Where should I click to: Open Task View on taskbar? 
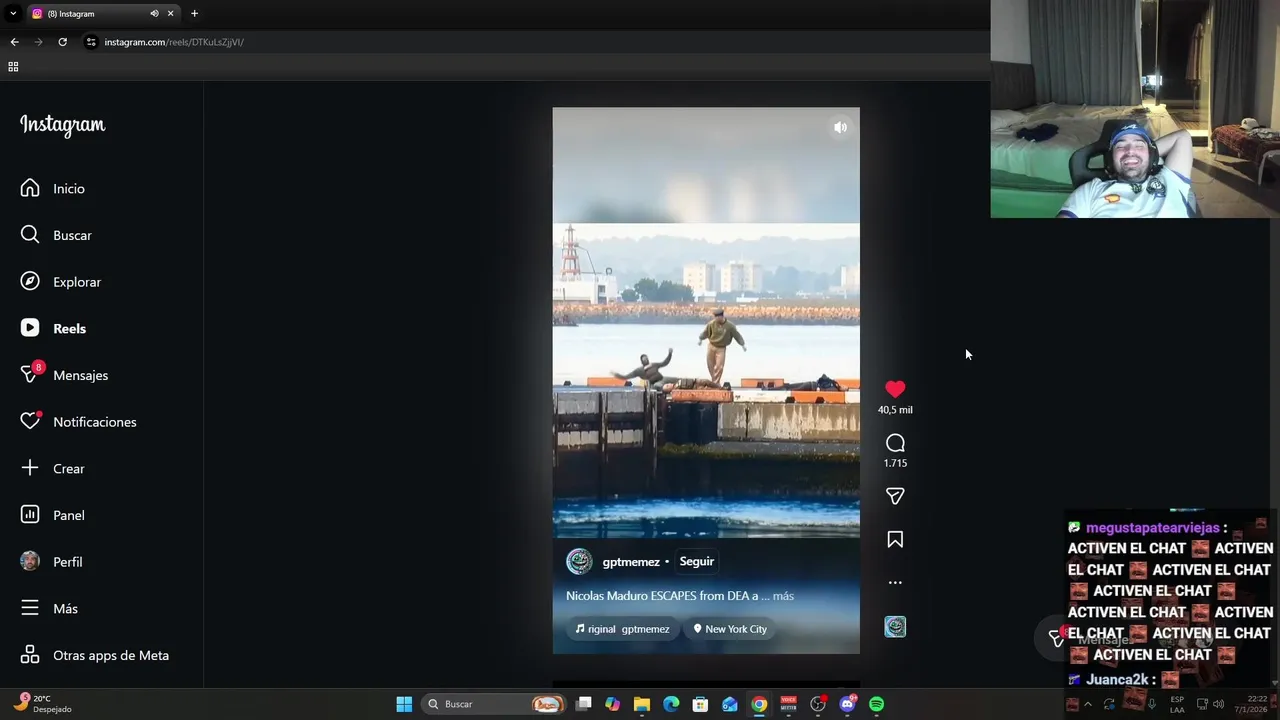click(x=584, y=704)
